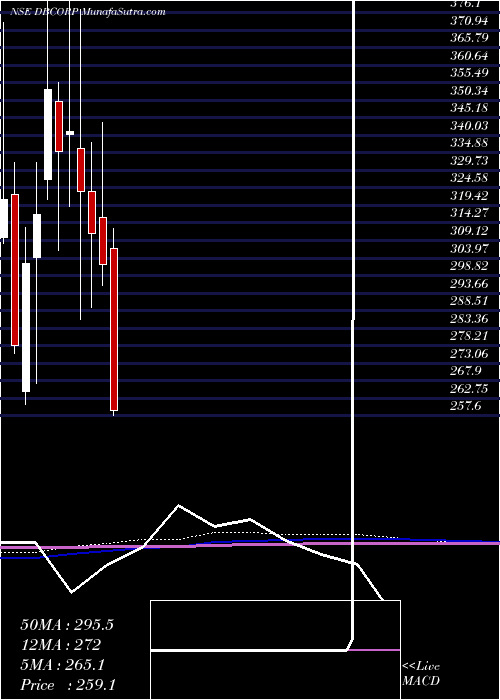This screenshot has height=700, width=500.
Task: Click the Price : 259.1 readout
Action: pyautogui.click(x=70, y=685)
